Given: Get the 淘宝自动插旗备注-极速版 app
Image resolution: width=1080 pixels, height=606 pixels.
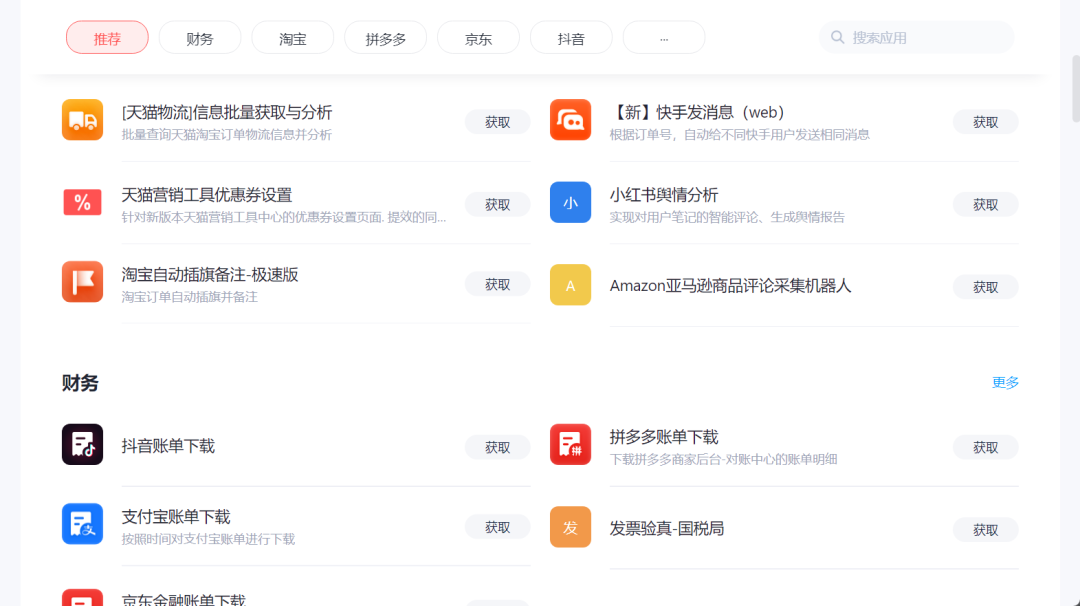Looking at the screenshot, I should pos(497,284).
